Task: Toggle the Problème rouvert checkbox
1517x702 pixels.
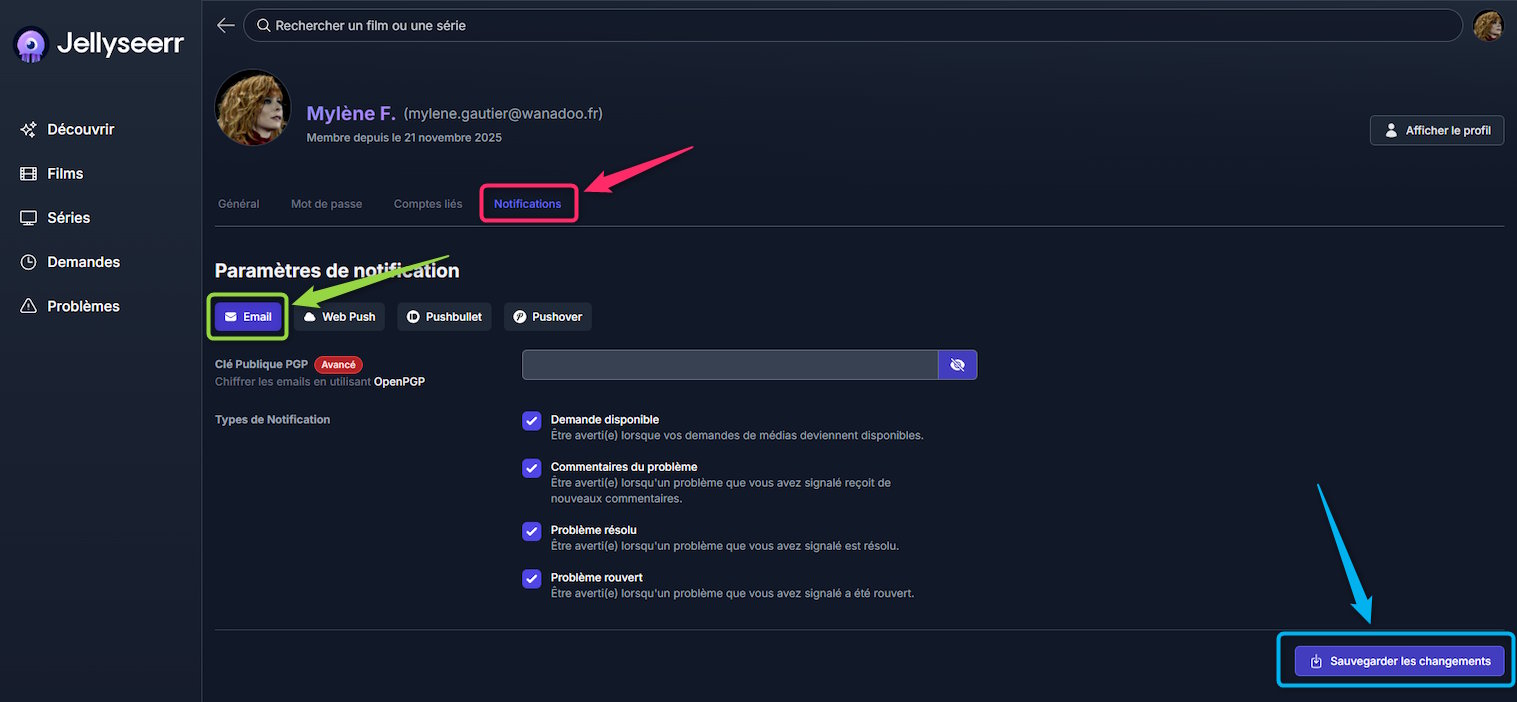Action: pos(532,578)
